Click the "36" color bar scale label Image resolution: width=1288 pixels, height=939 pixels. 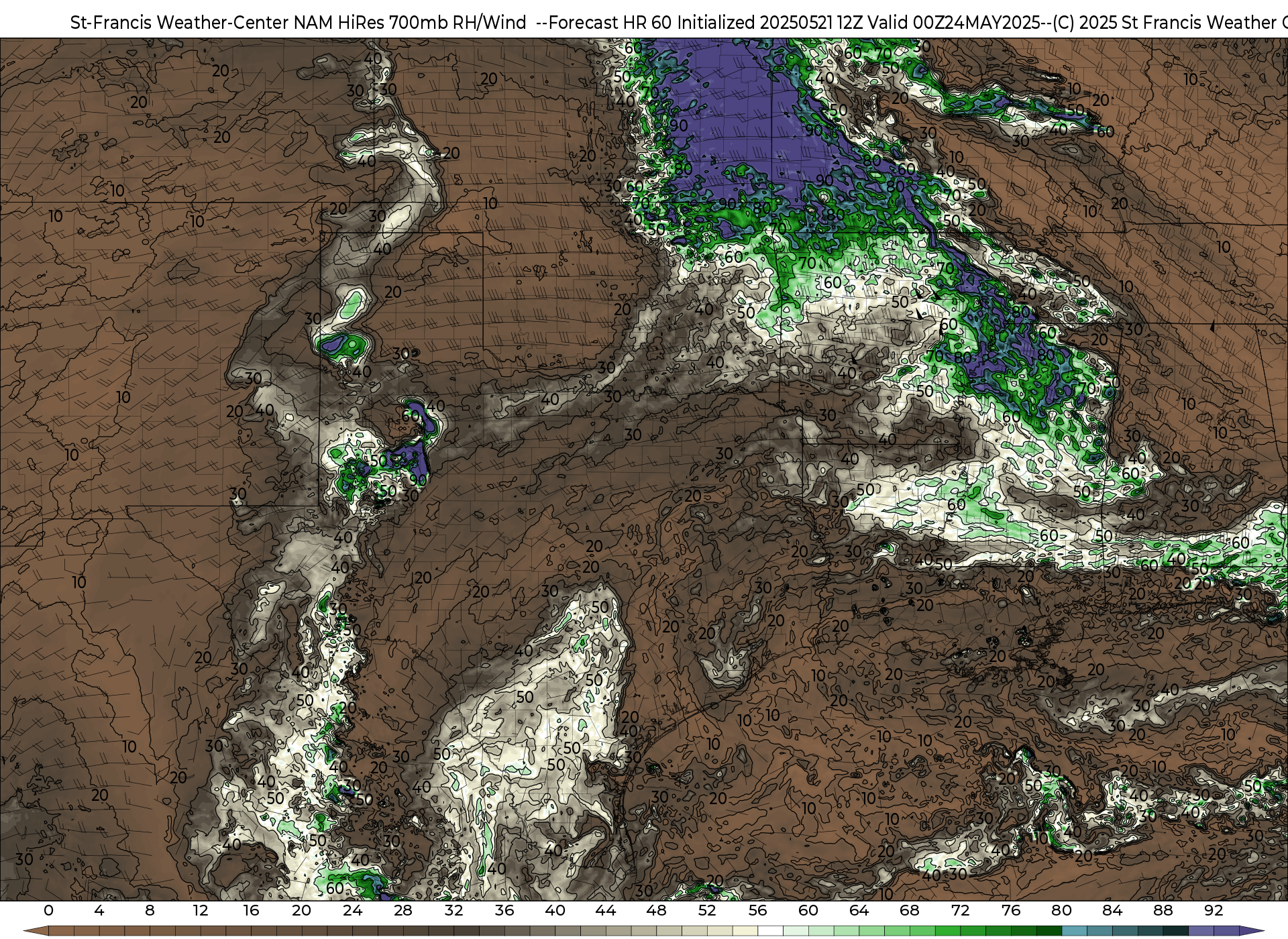click(x=504, y=910)
